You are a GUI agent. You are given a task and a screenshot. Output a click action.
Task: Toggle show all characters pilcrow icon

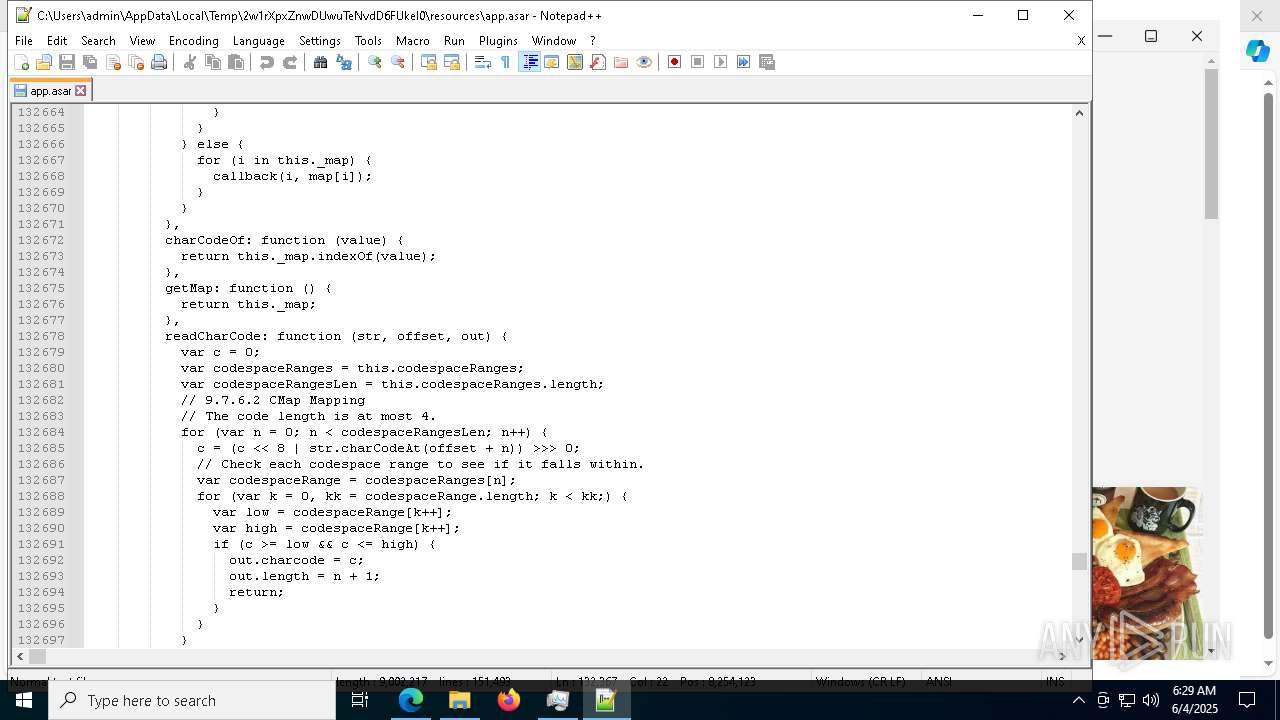(x=506, y=62)
